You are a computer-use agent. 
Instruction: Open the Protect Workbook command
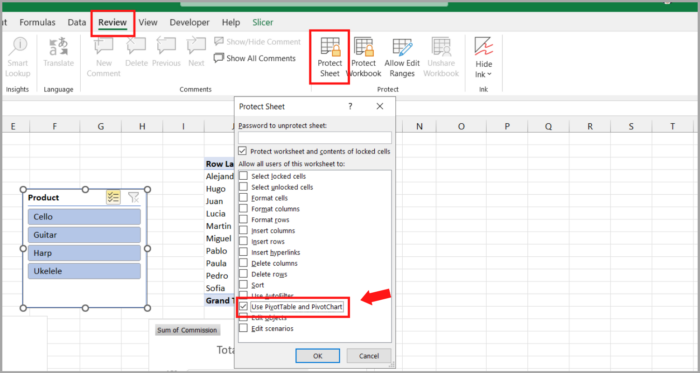363,57
